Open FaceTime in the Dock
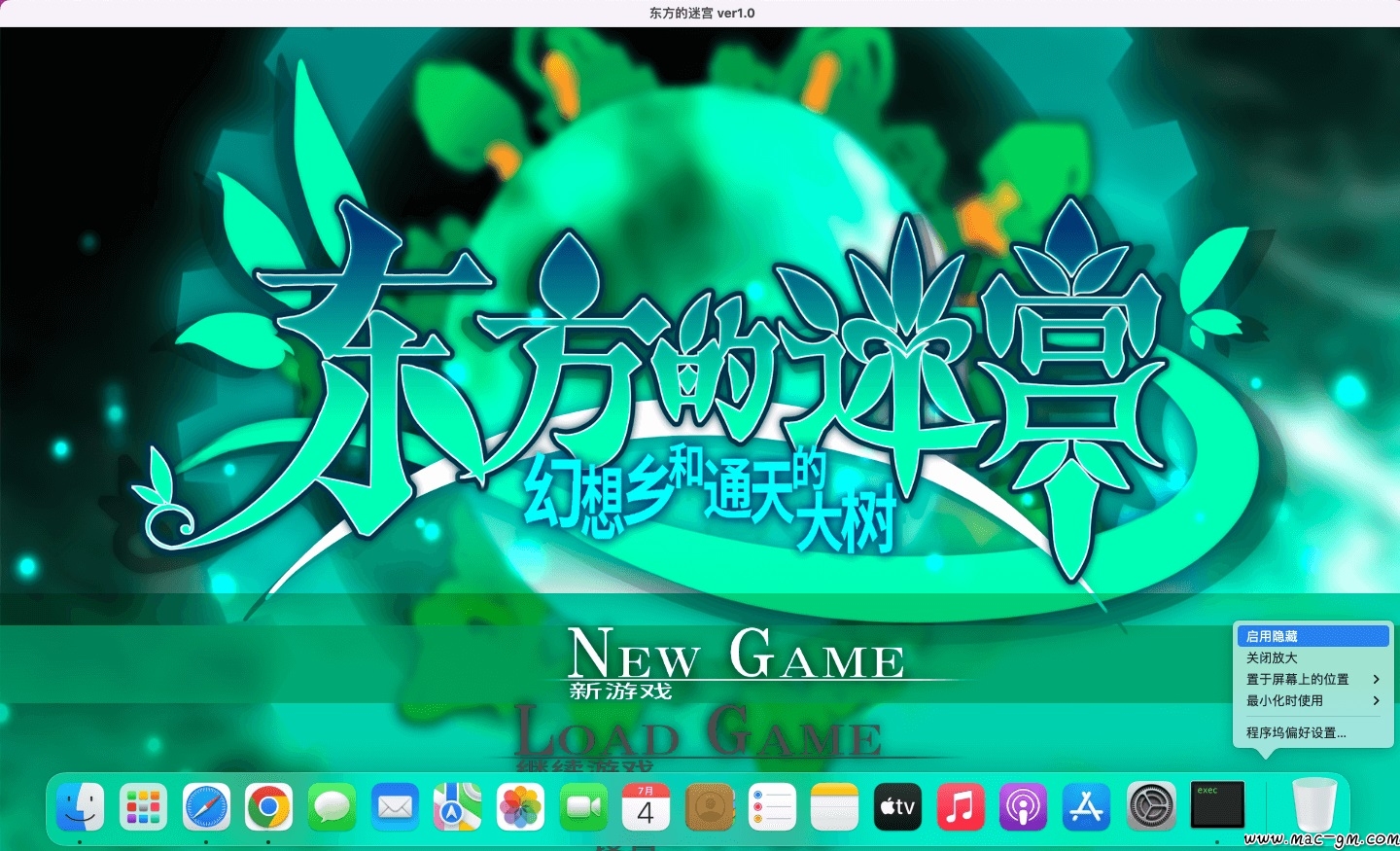Image resolution: width=1400 pixels, height=851 pixels. [x=583, y=806]
